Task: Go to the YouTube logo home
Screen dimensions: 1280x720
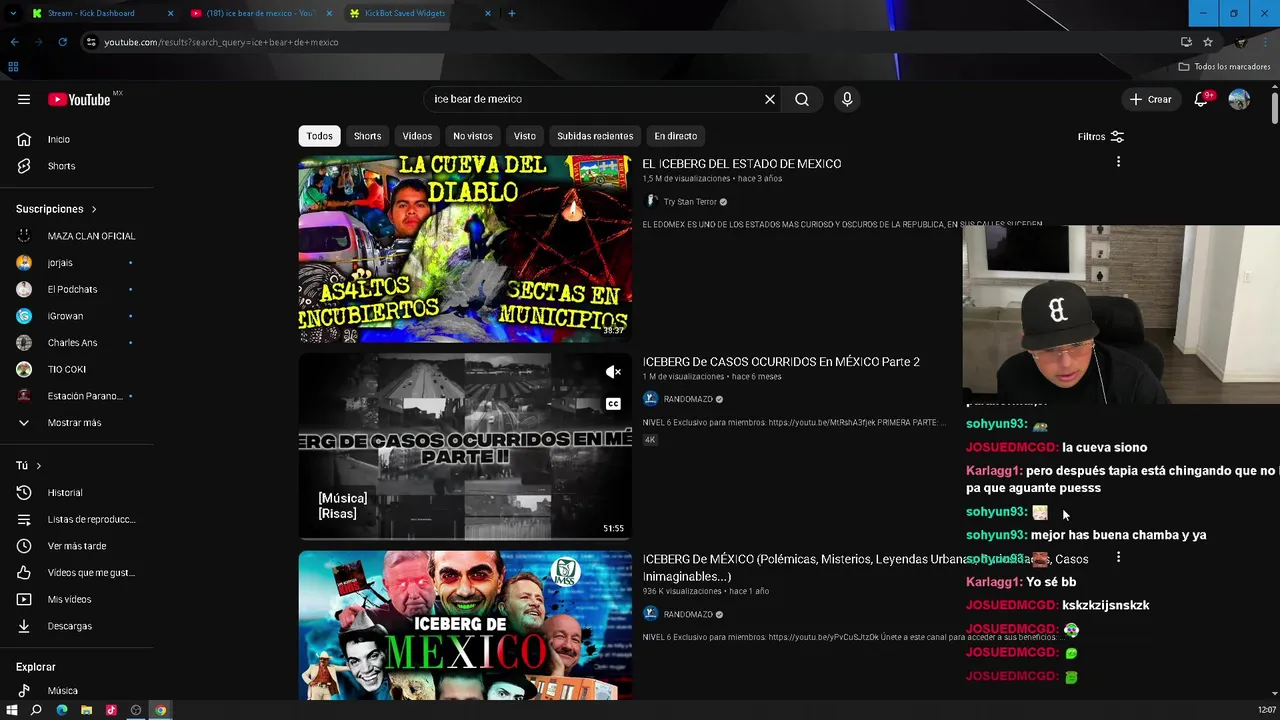Action: point(79,99)
